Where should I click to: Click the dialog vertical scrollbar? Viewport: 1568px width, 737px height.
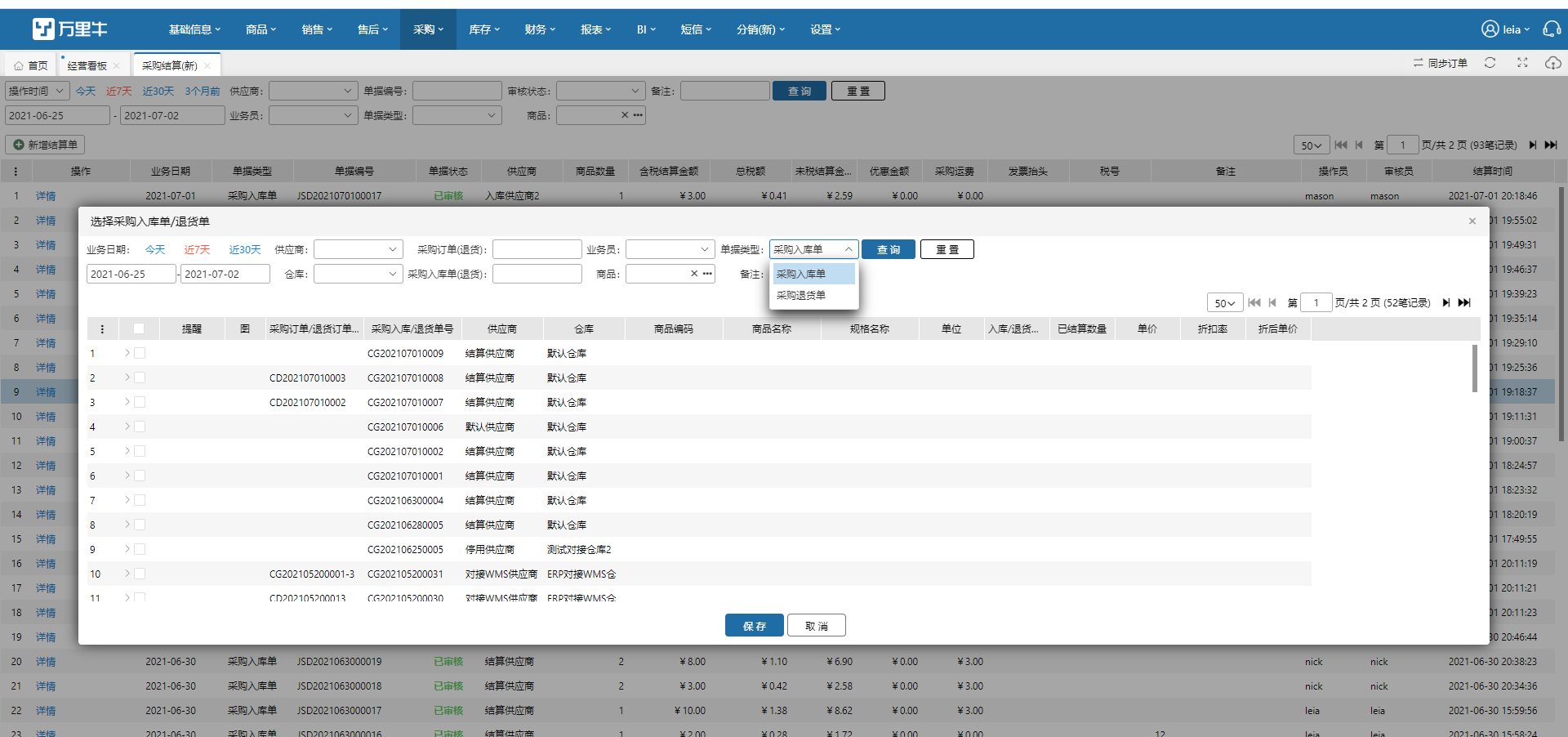pyautogui.click(x=1475, y=368)
